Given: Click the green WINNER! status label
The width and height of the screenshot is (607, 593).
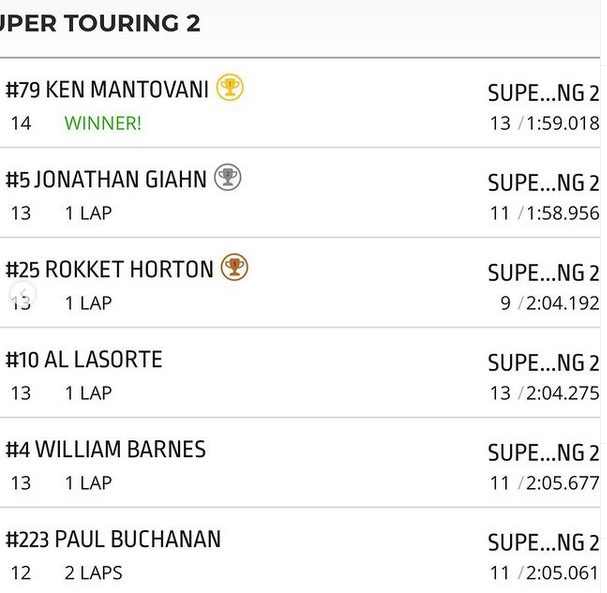Looking at the screenshot, I should point(103,123).
